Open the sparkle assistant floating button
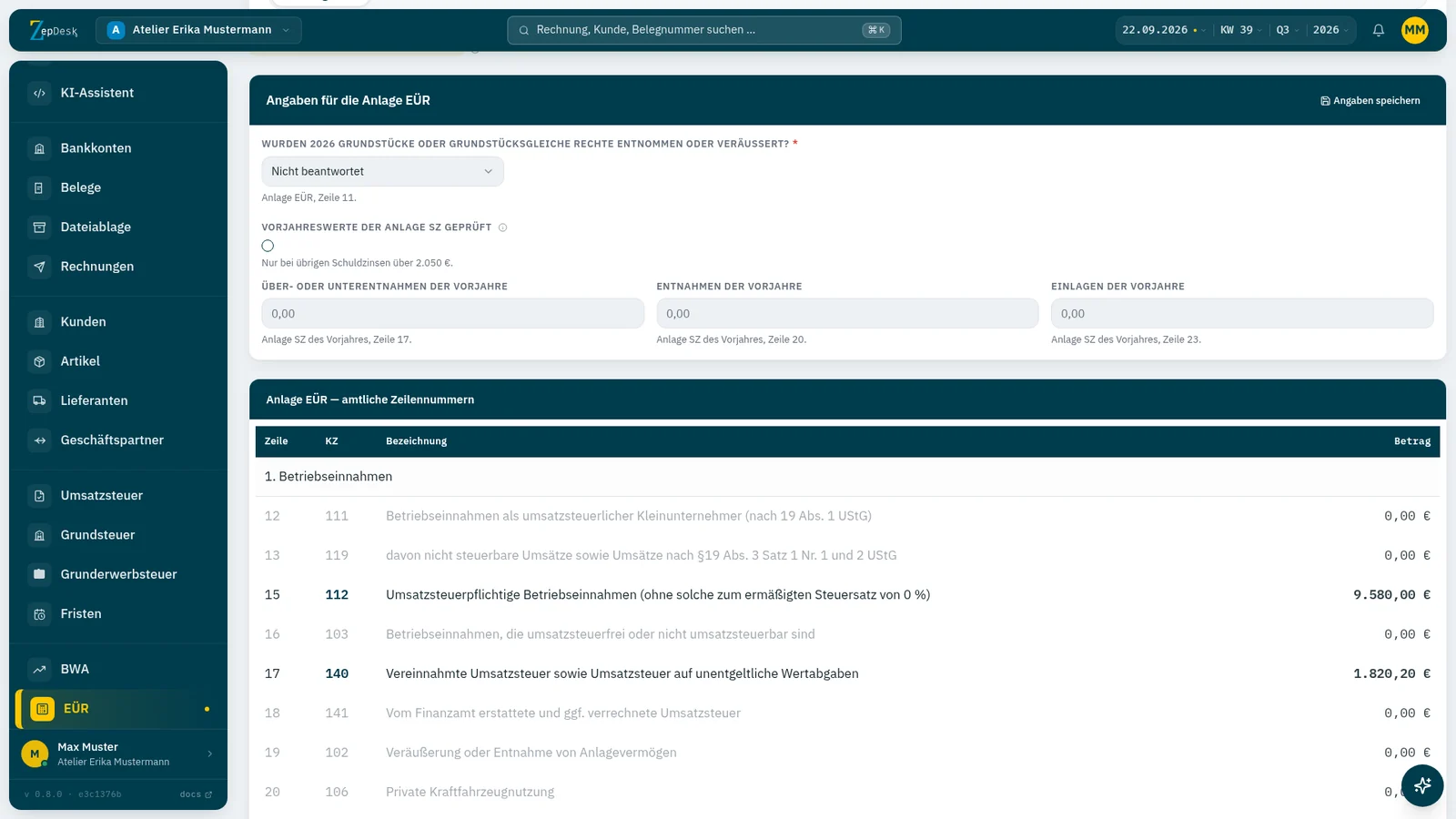 (x=1422, y=785)
